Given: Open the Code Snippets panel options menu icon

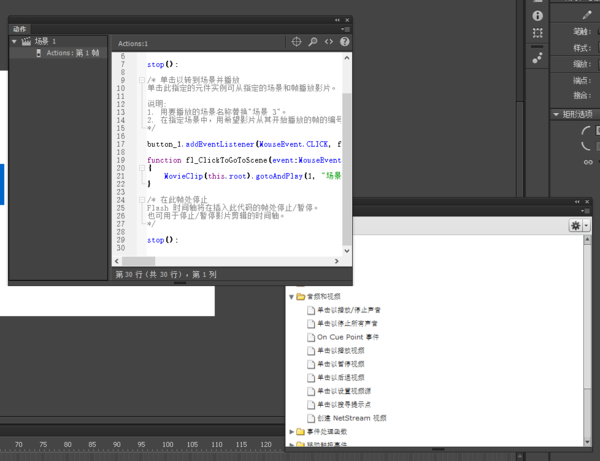Looking at the screenshot, I should click(585, 211).
